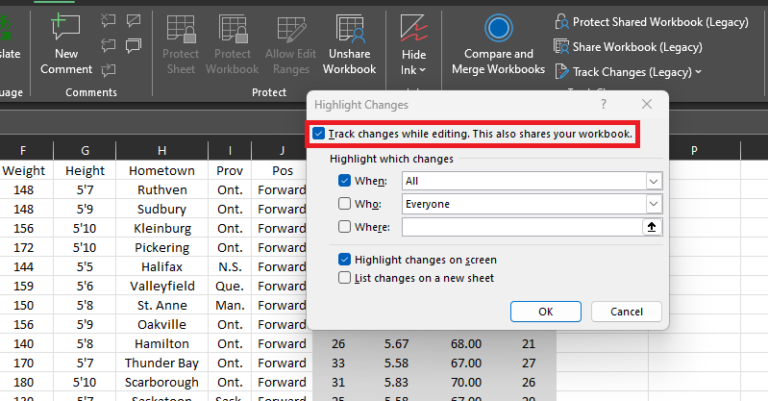Click the Hometown header cell

[162, 170]
